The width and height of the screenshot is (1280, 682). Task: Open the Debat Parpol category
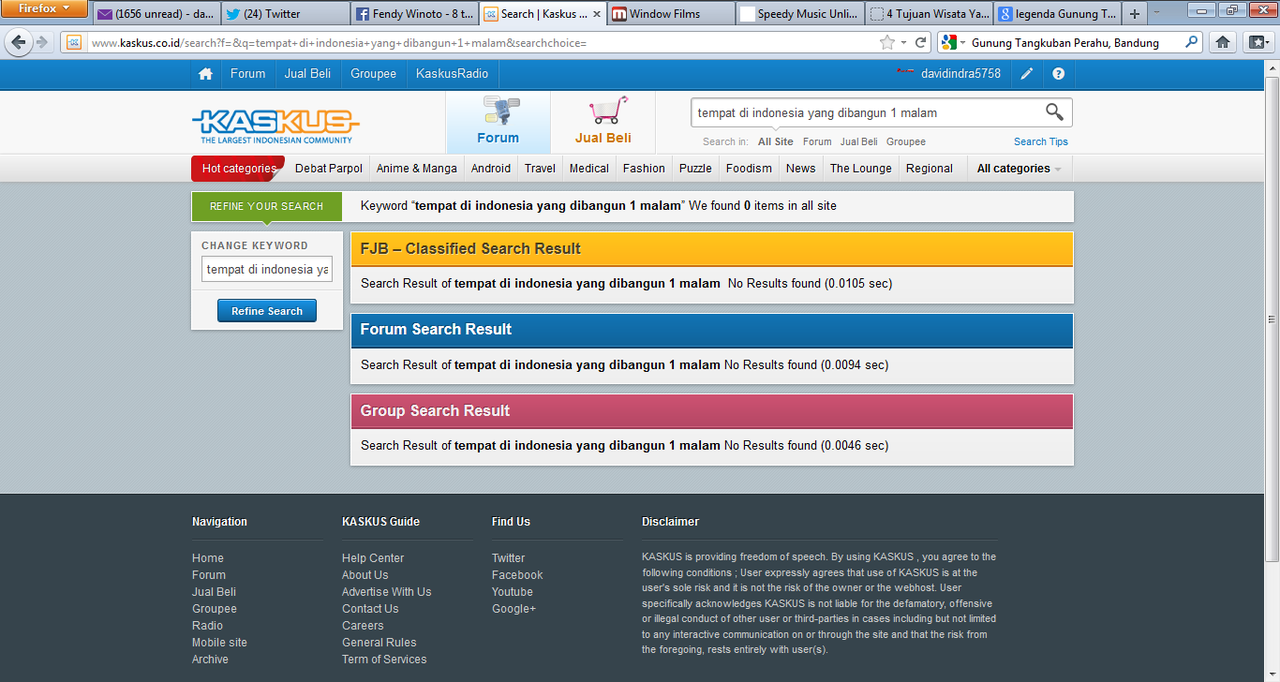coord(329,168)
